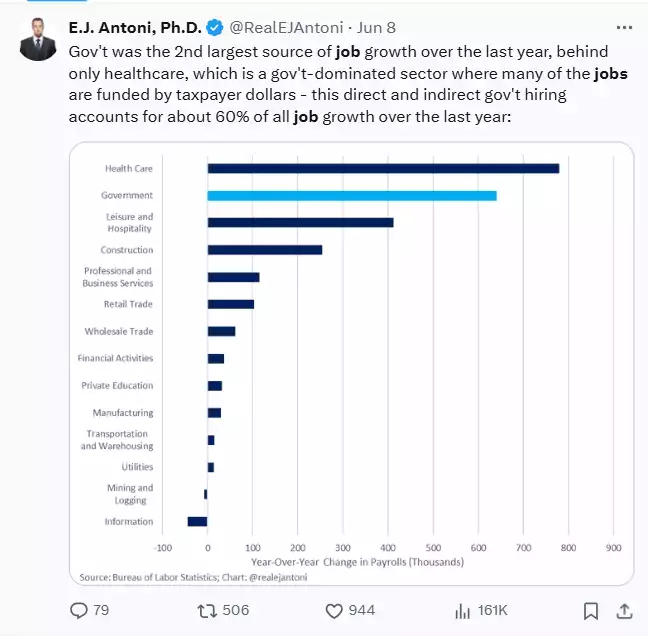Open the @RealEJAntoni handle link
This screenshot has height=636, width=648.
click(289, 27)
